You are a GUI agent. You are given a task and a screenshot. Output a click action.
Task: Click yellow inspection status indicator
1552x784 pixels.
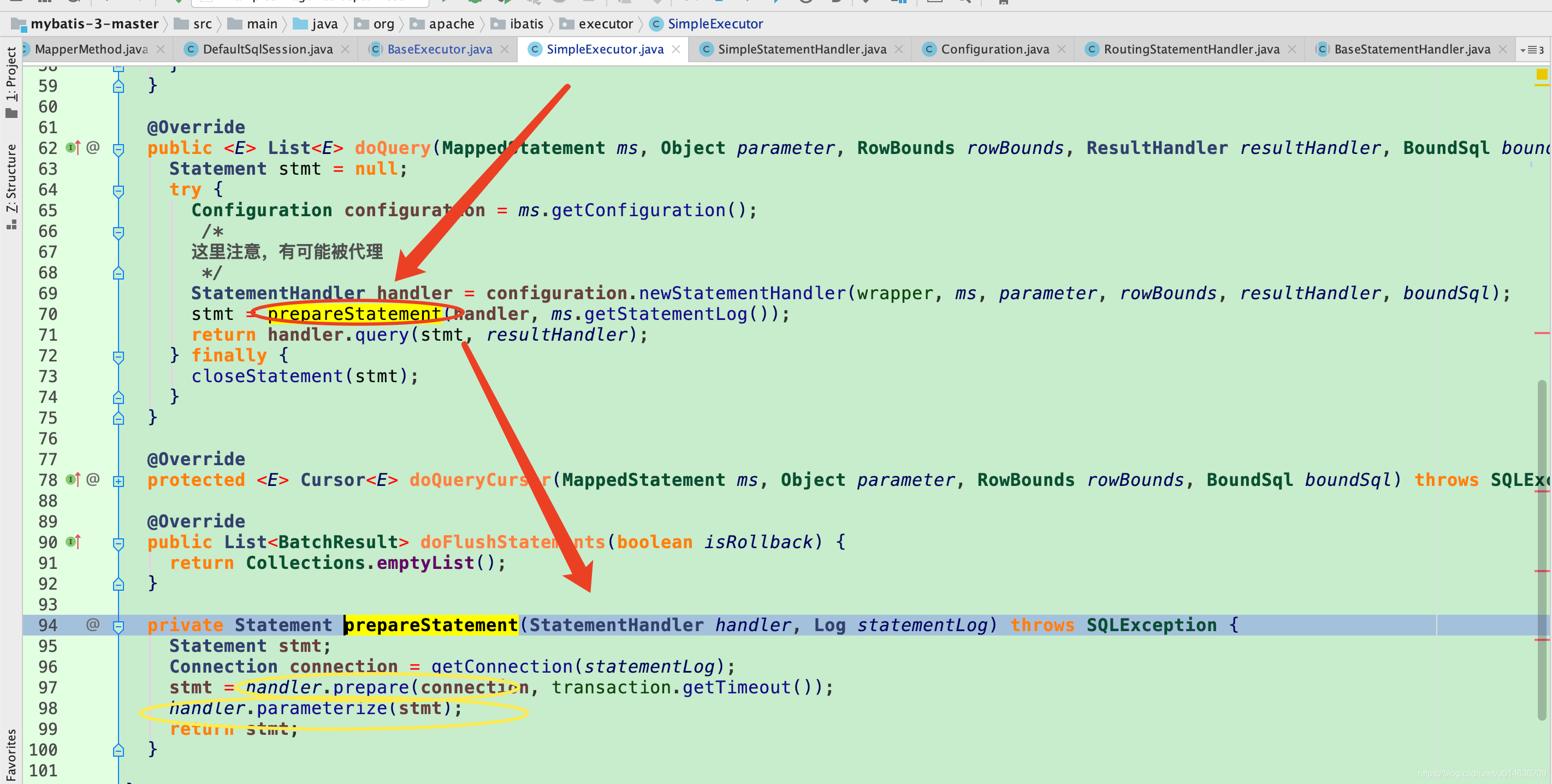coord(1541,75)
